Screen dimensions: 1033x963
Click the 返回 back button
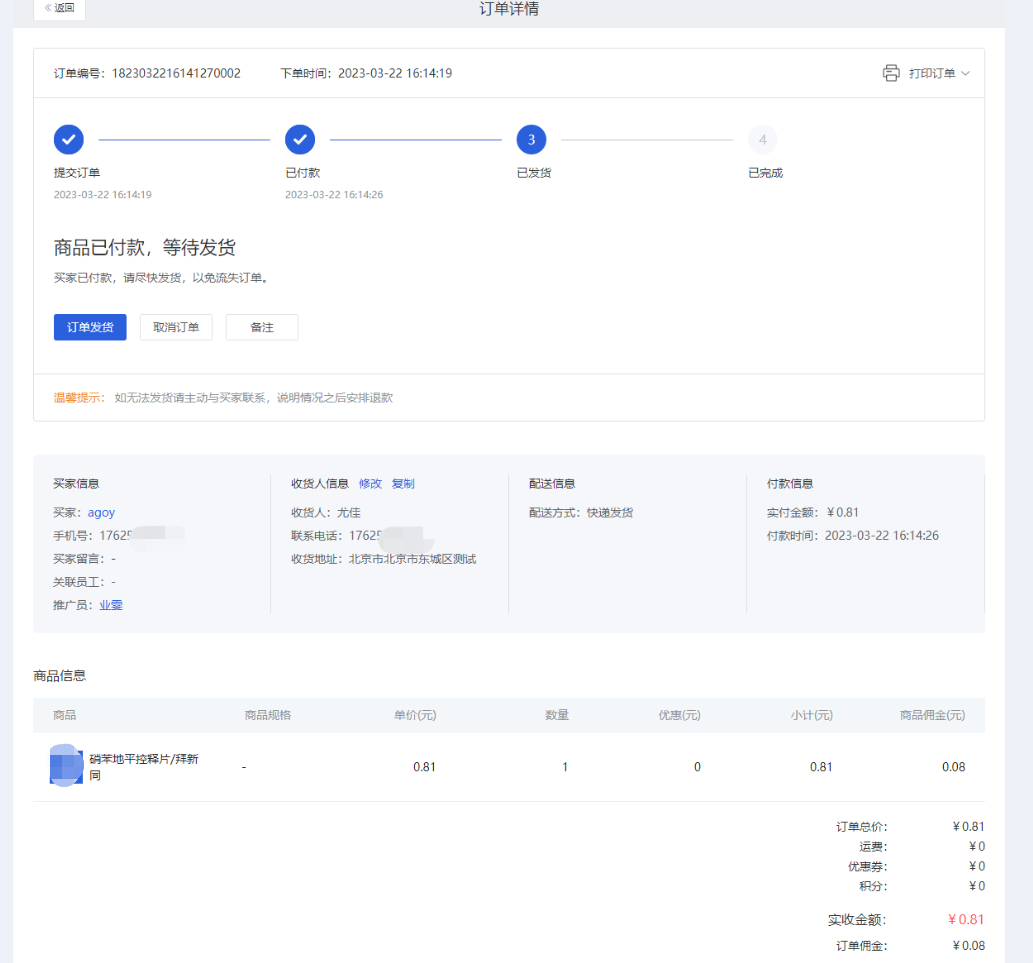tap(59, 9)
